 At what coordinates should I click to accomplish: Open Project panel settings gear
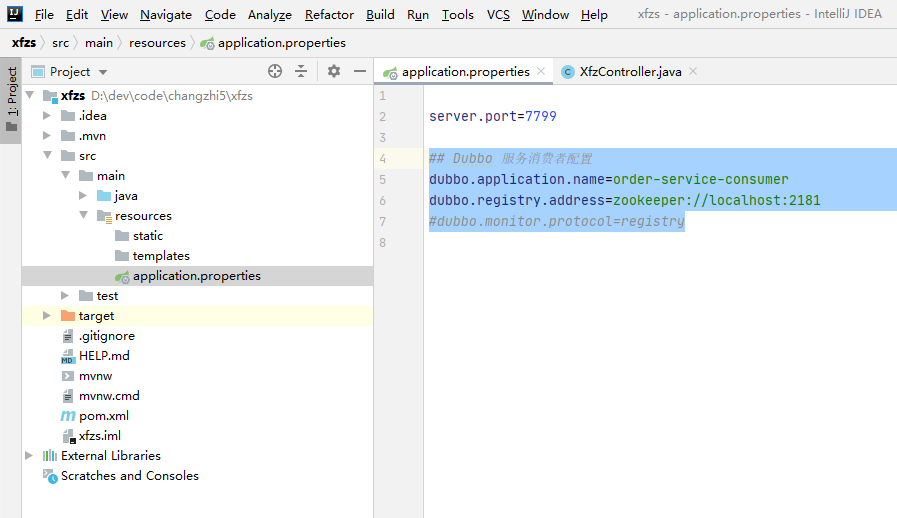[x=334, y=71]
